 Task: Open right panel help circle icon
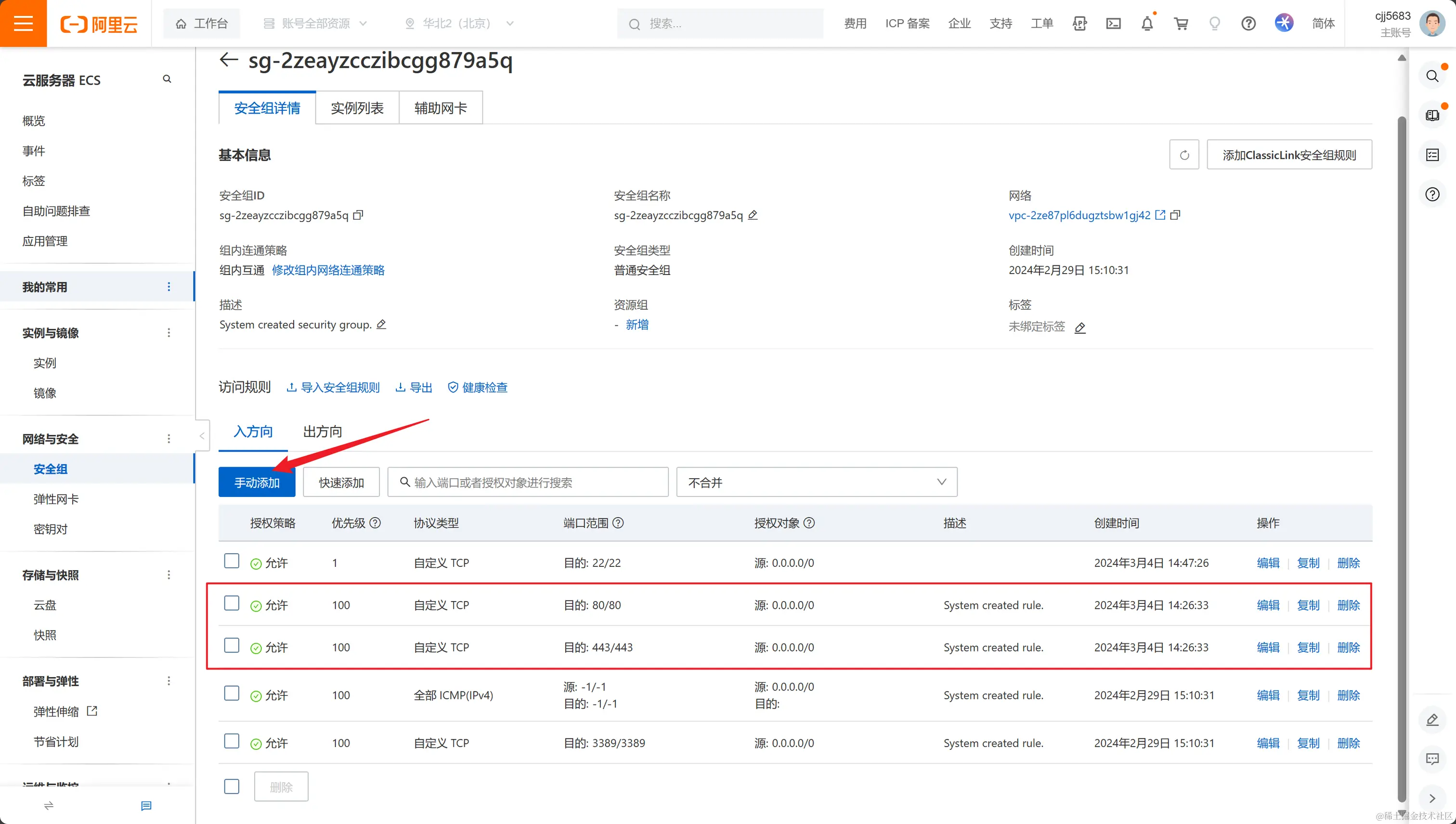coord(1432,195)
